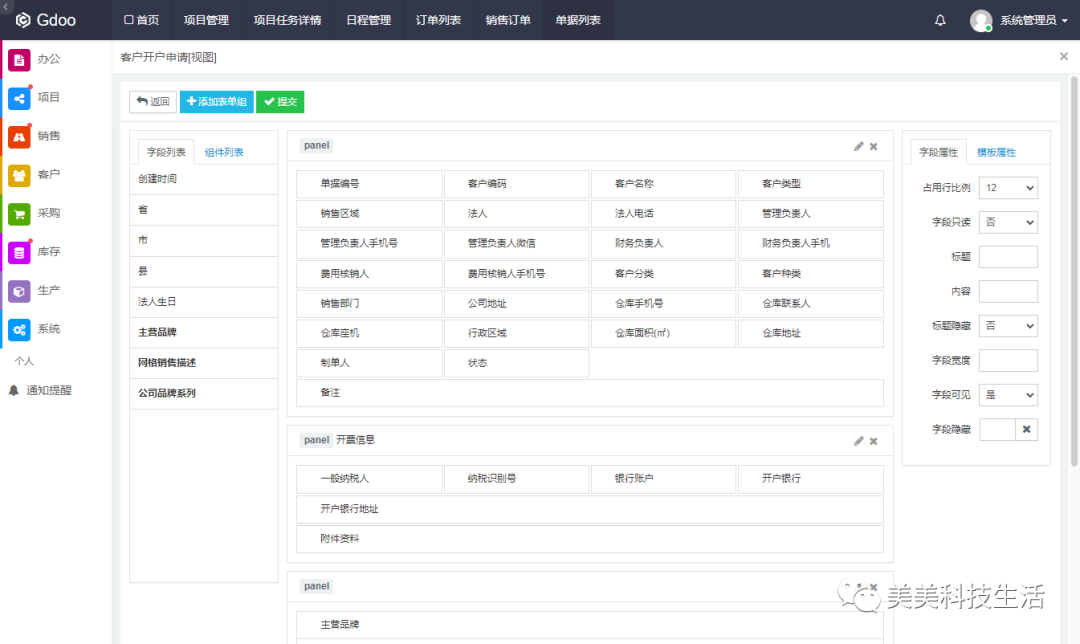Open 销售订单 in the top navigation
The image size is (1080, 644).
pos(508,20)
